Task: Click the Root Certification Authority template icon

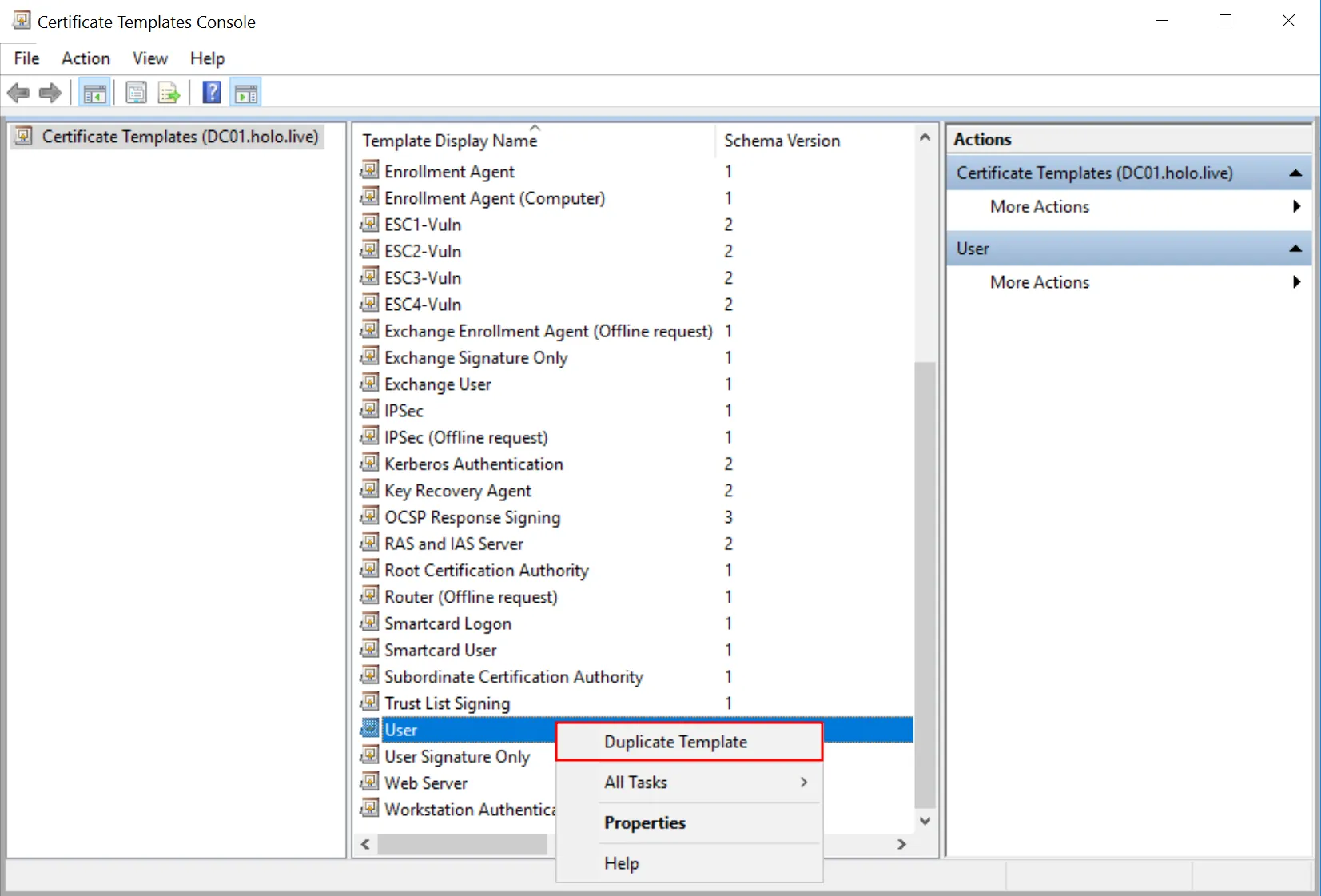Action: [x=369, y=569]
